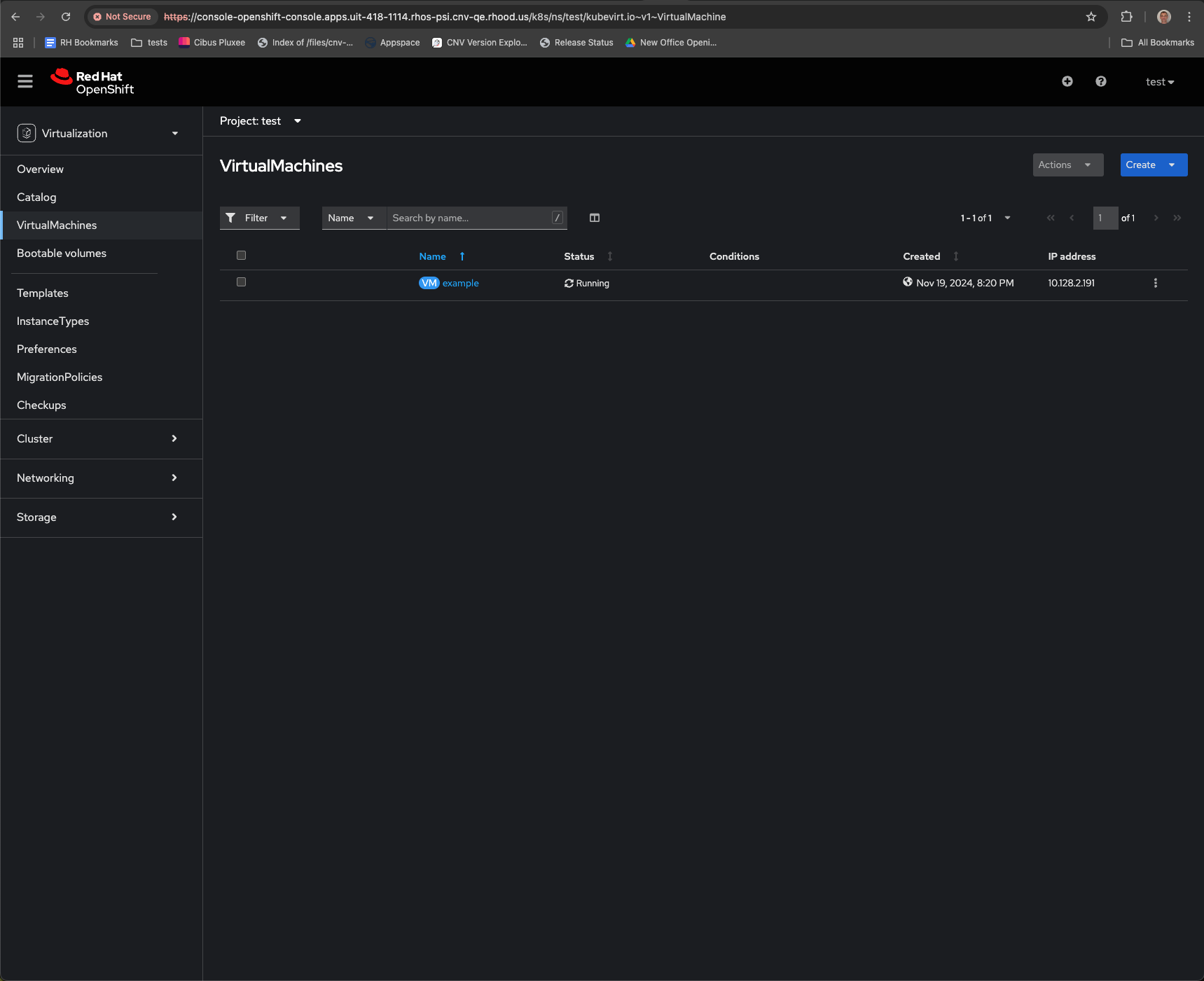Screen dimensions: 1204x981
Task: Toggle the hamburger navigation menu
Action: point(25,82)
